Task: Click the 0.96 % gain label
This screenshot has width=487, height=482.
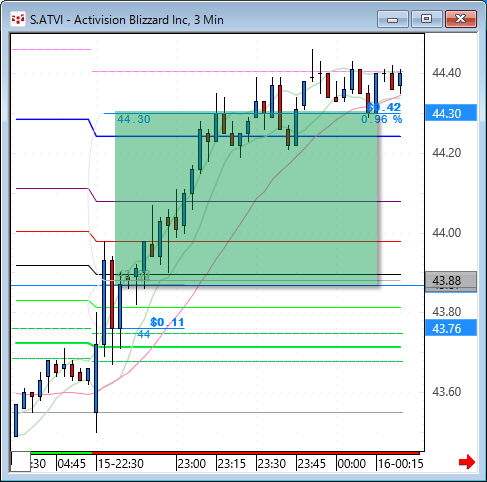Action: click(382, 119)
